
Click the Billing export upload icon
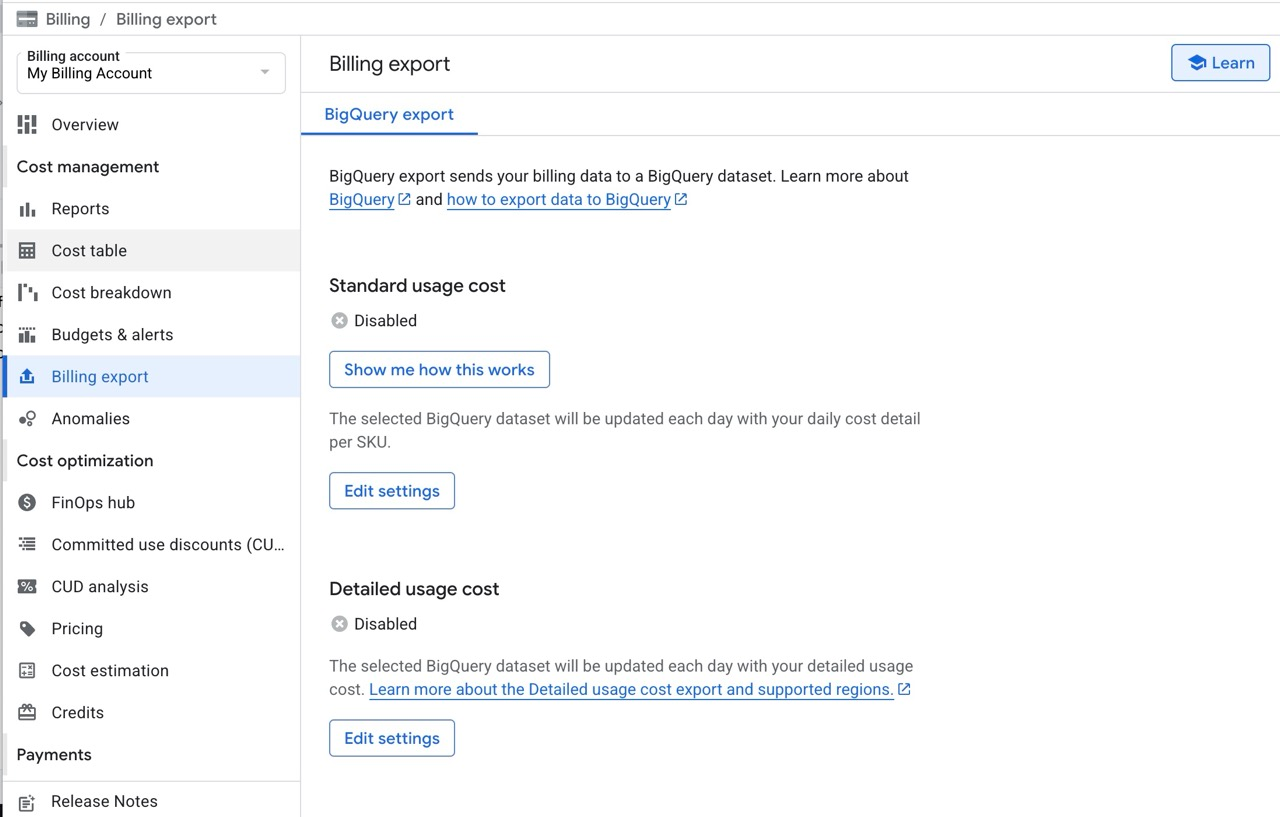click(x=27, y=376)
